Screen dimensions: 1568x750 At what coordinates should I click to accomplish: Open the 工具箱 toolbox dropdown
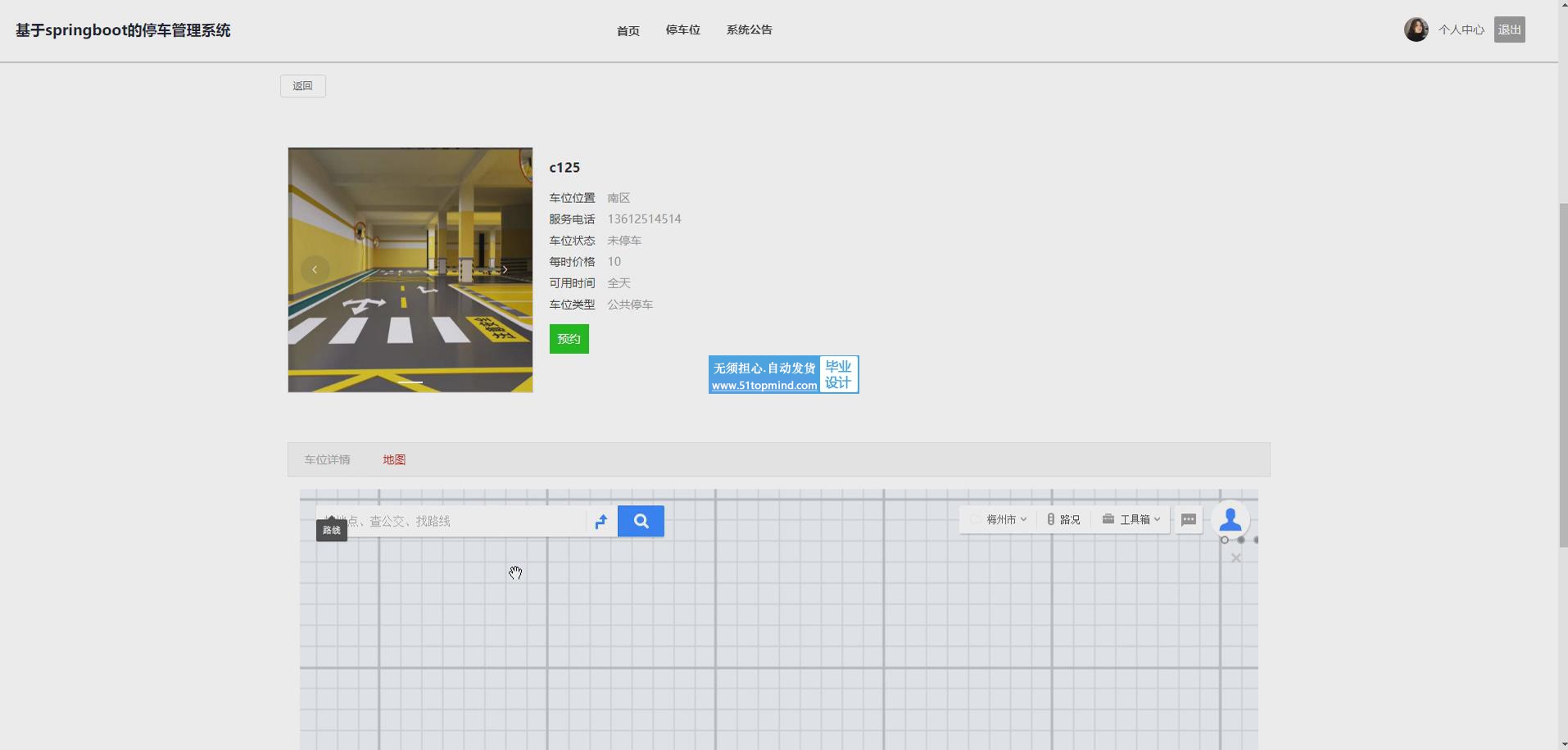1131,520
